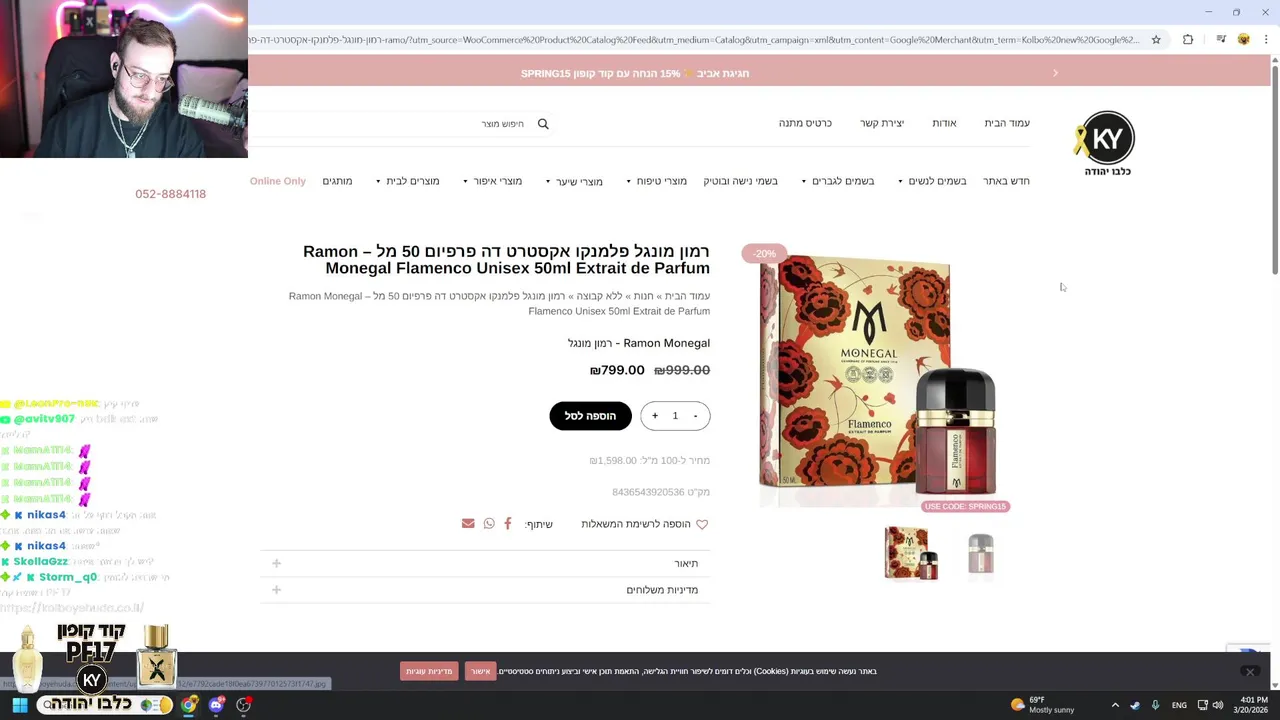Open the OBS icon in the taskbar
Image resolution: width=1280 pixels, height=720 pixels.
[243, 705]
